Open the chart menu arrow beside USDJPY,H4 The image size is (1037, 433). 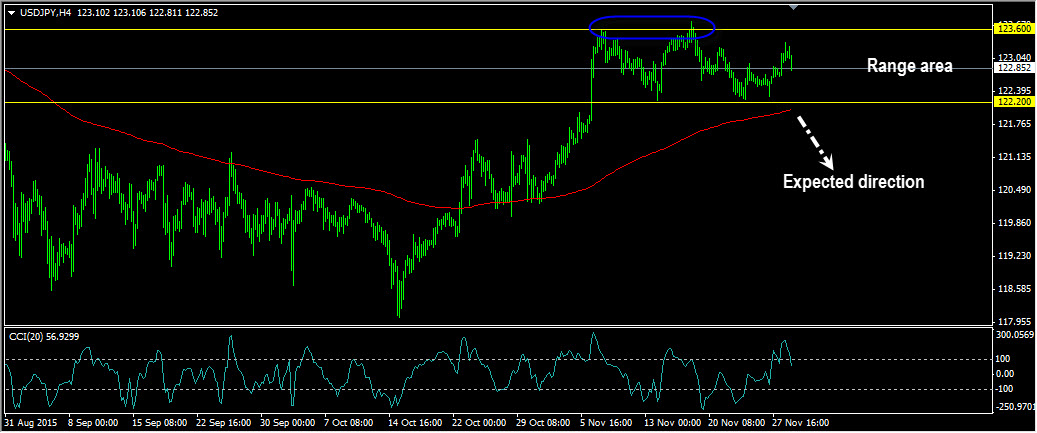[11, 13]
